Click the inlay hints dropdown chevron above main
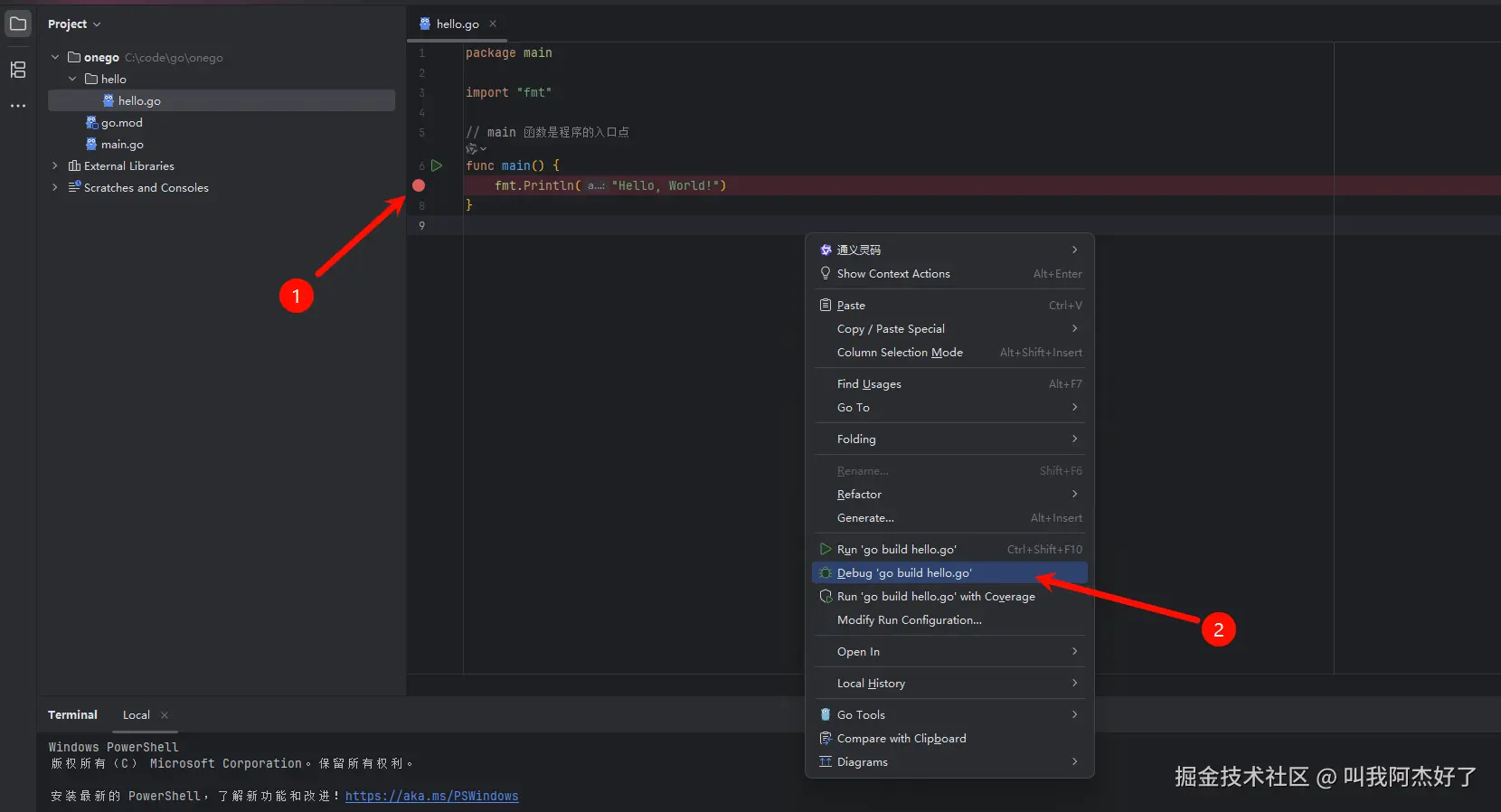 click(x=484, y=149)
